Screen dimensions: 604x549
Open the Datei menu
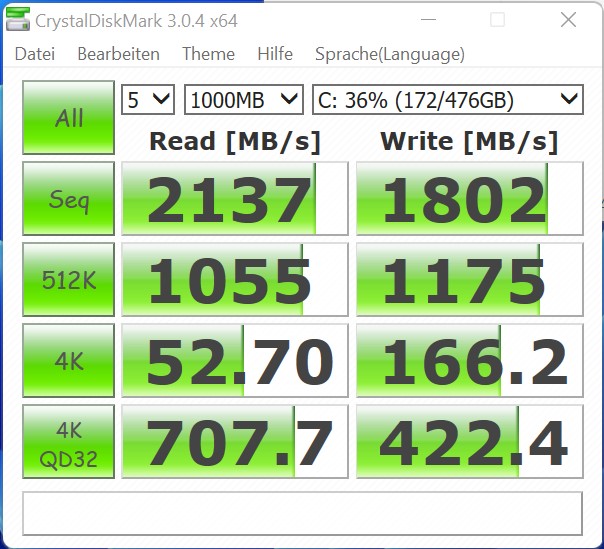pos(35,54)
